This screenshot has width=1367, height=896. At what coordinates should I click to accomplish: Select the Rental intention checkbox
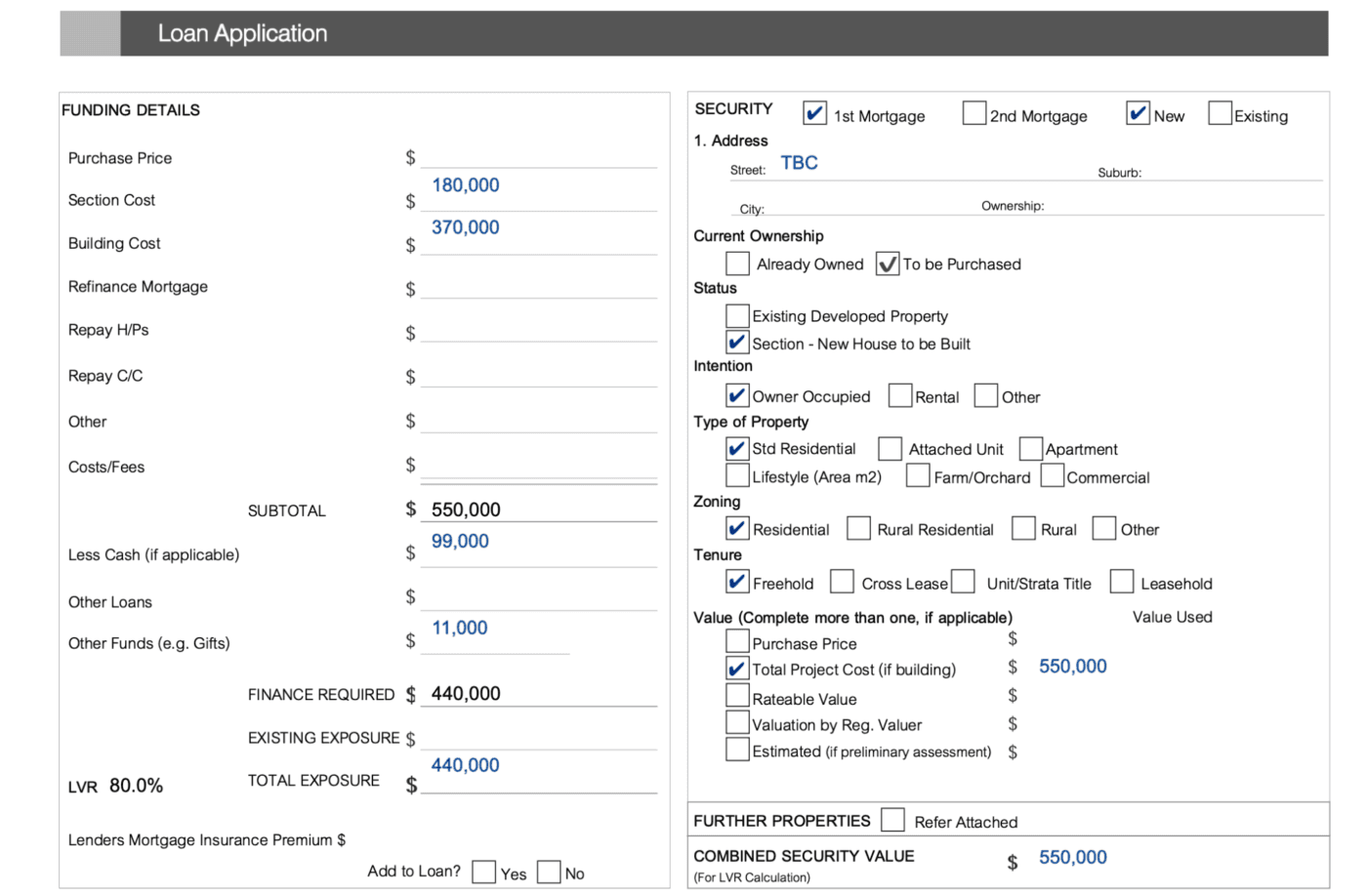[x=898, y=394]
